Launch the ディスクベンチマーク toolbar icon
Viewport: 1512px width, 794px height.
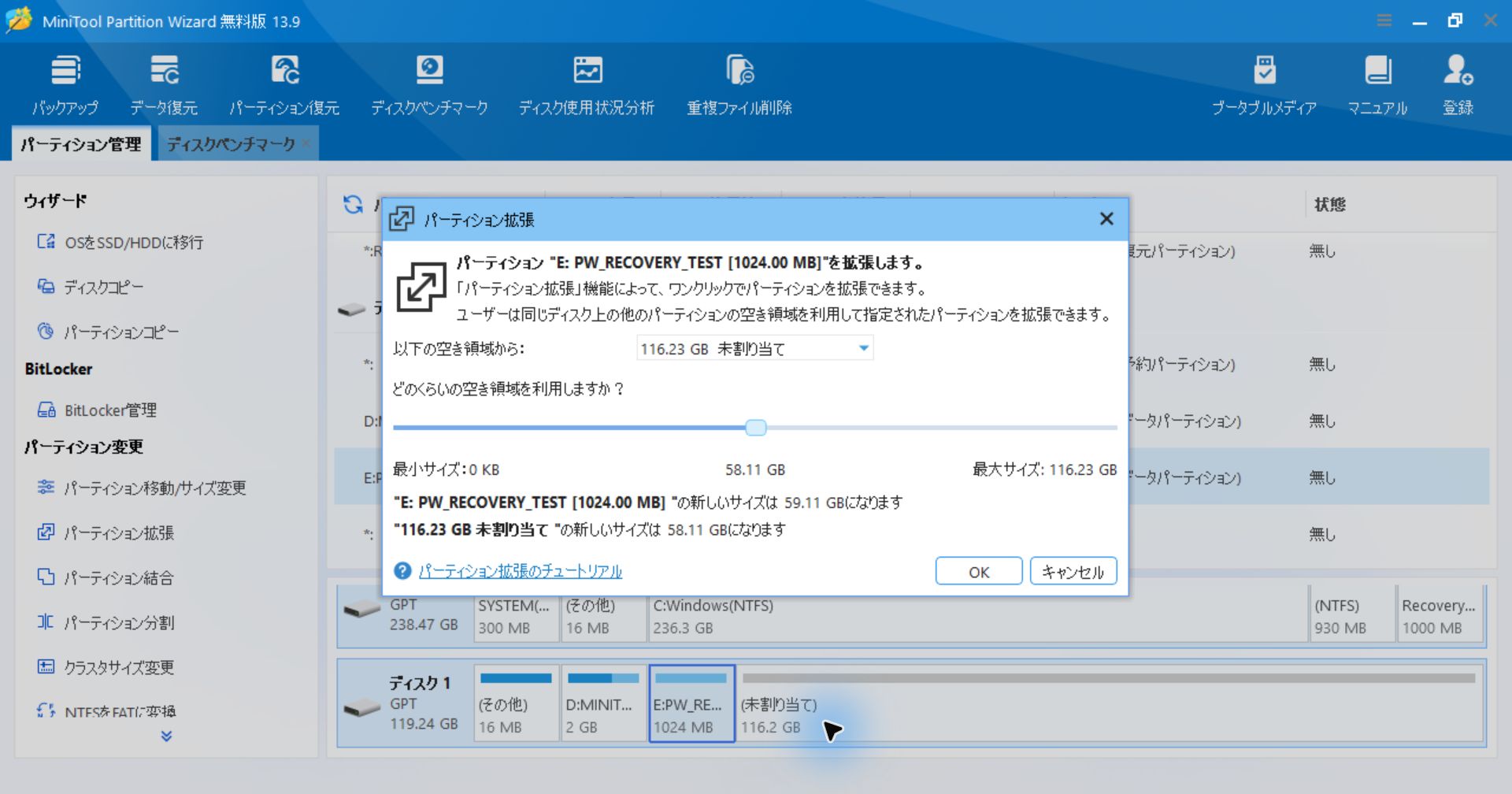coord(429,85)
